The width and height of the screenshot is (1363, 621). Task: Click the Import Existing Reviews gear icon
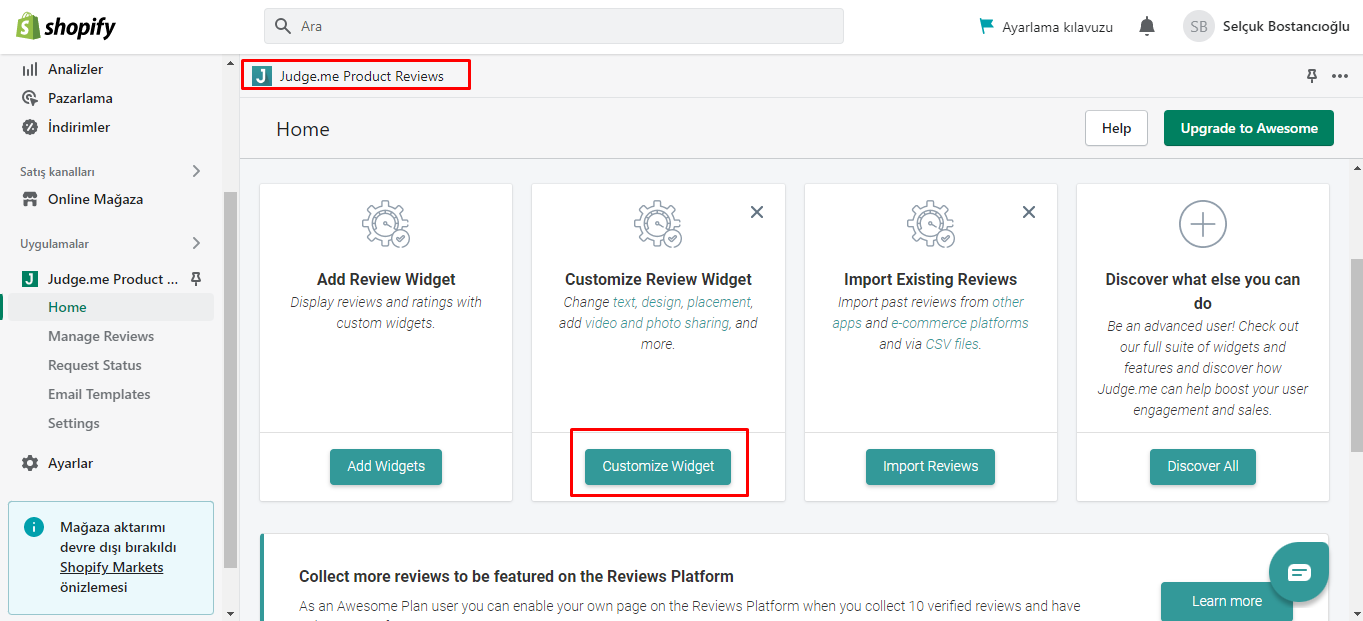(930, 224)
